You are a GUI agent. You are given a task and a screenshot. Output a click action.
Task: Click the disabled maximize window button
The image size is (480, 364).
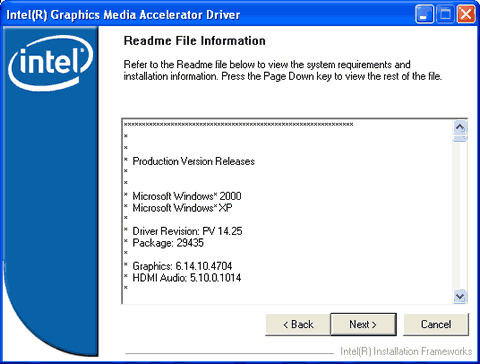tap(445, 14)
